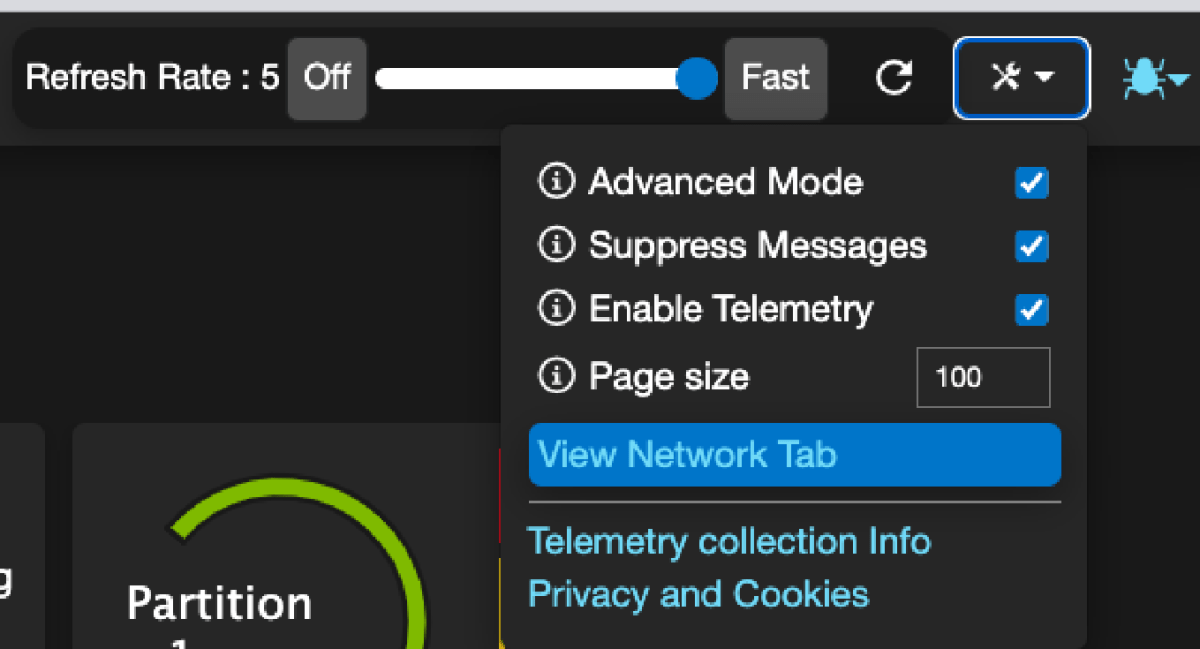Click the refresh rate slider handle
1200x649 pixels.
[x=696, y=78]
